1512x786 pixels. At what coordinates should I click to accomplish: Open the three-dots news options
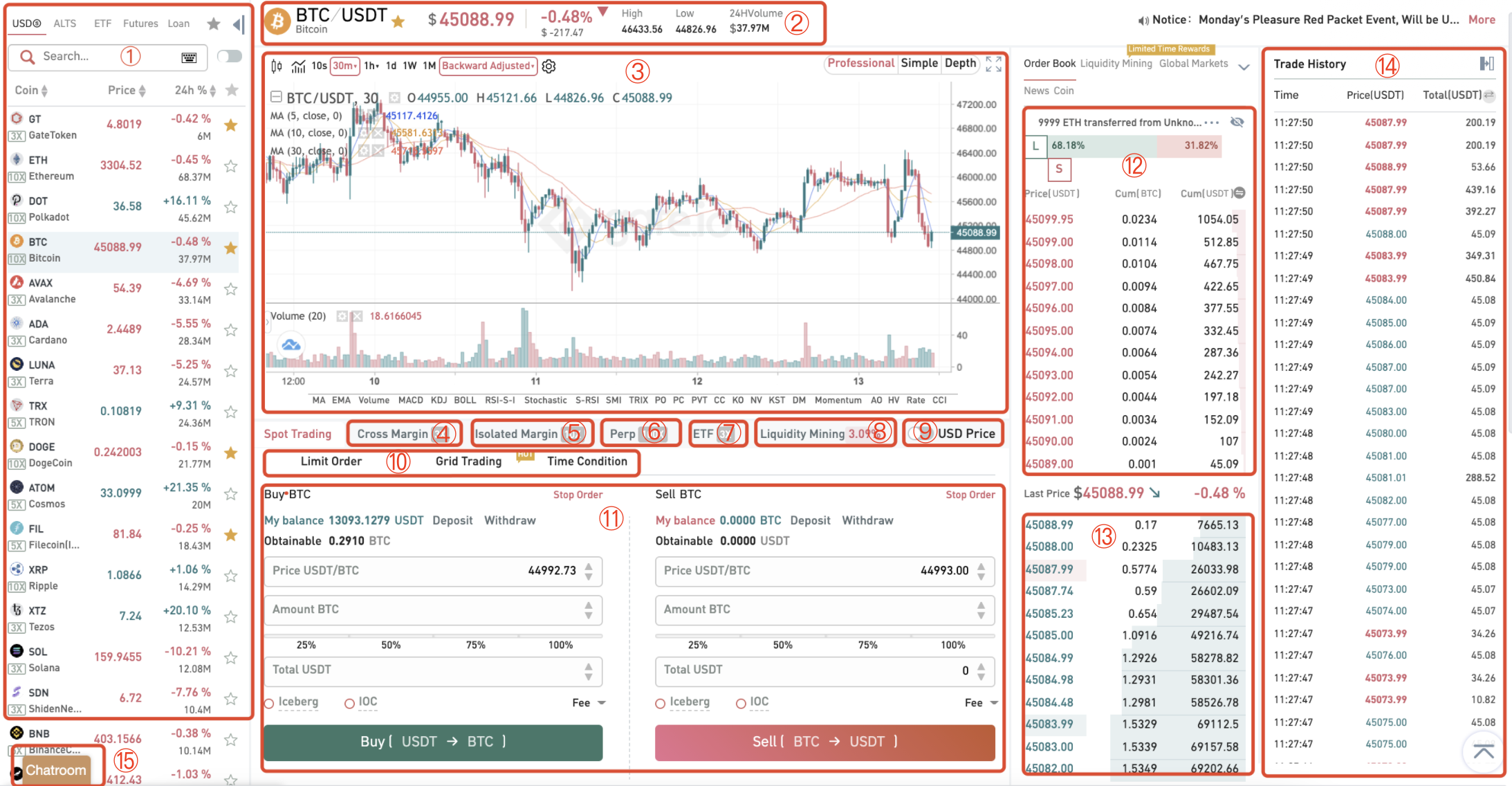pyautogui.click(x=1211, y=122)
